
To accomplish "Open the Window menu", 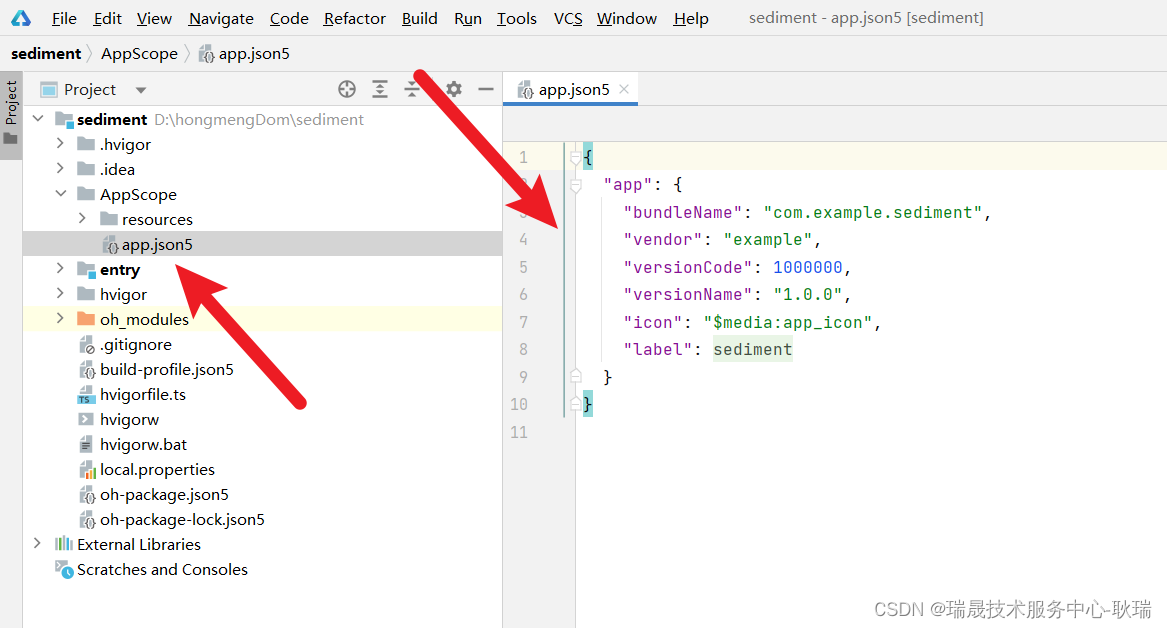I will pos(627,19).
